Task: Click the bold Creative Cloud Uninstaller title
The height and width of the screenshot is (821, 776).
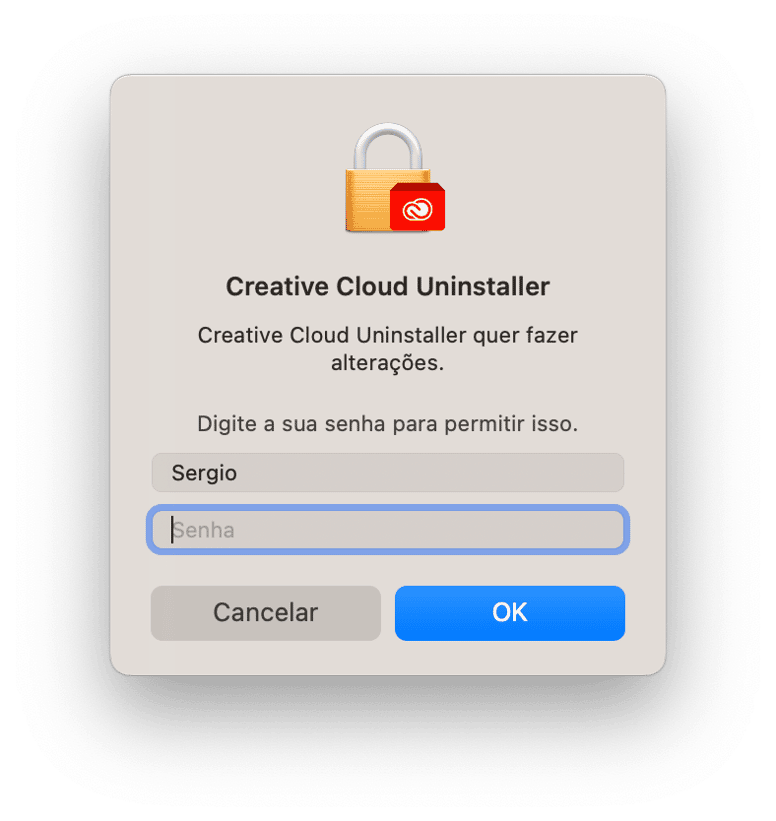Action: pyautogui.click(x=388, y=287)
